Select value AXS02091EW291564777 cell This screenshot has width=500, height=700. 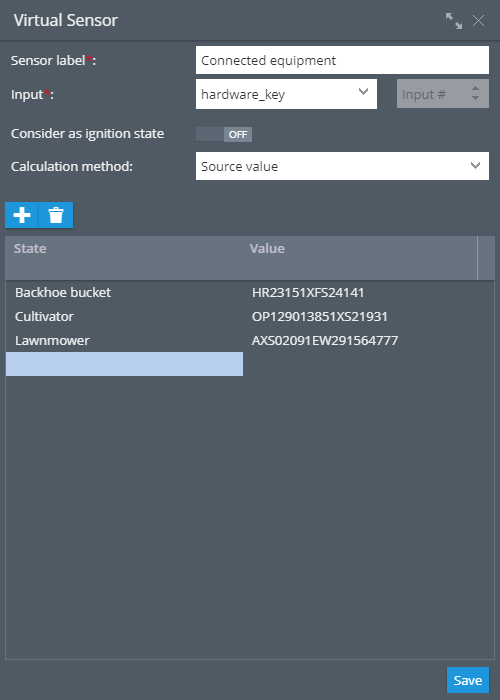coord(325,340)
